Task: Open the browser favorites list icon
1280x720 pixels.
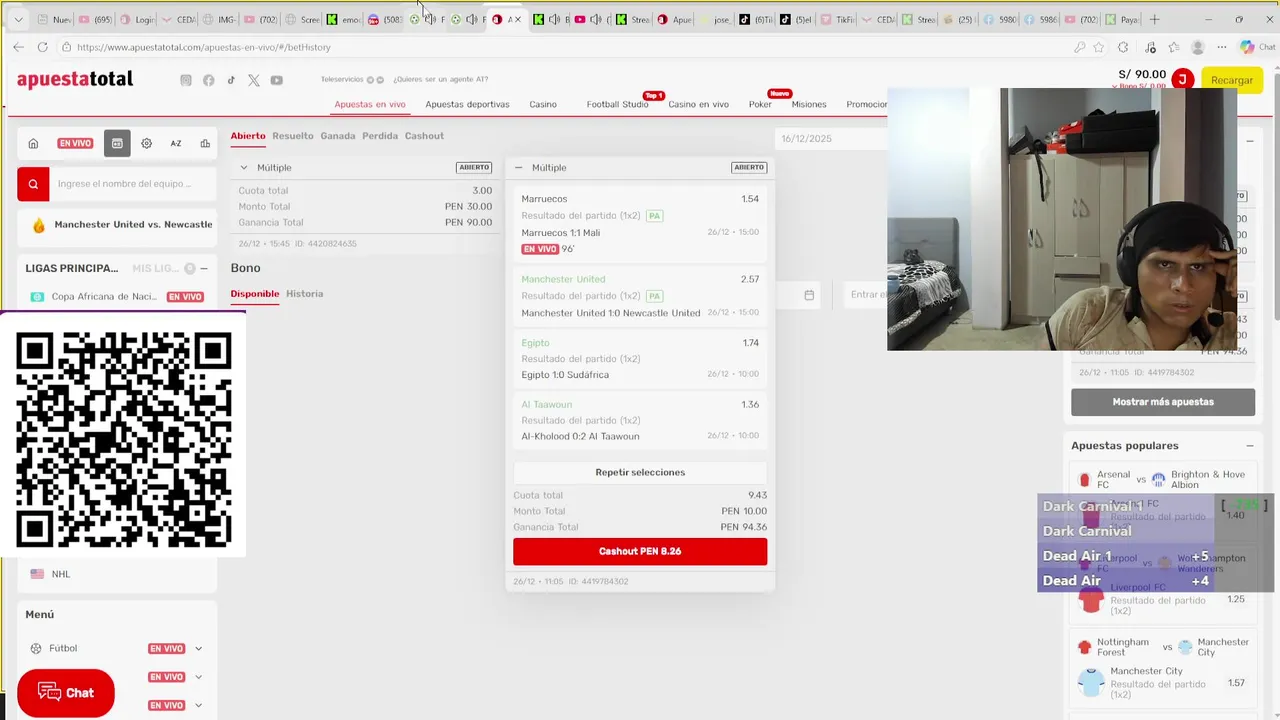Action: tap(1173, 47)
